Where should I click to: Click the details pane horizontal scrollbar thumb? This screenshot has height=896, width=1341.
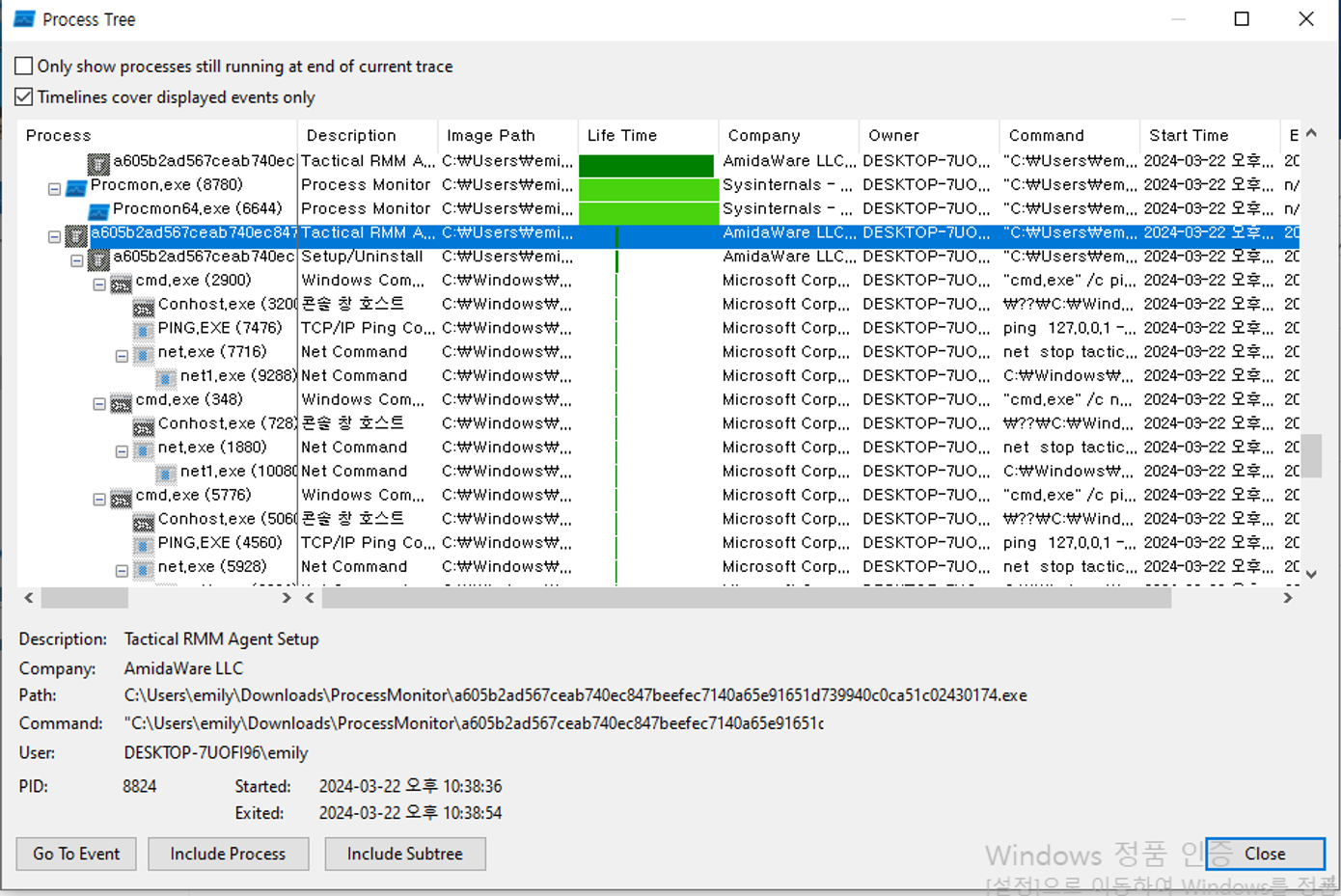747,598
